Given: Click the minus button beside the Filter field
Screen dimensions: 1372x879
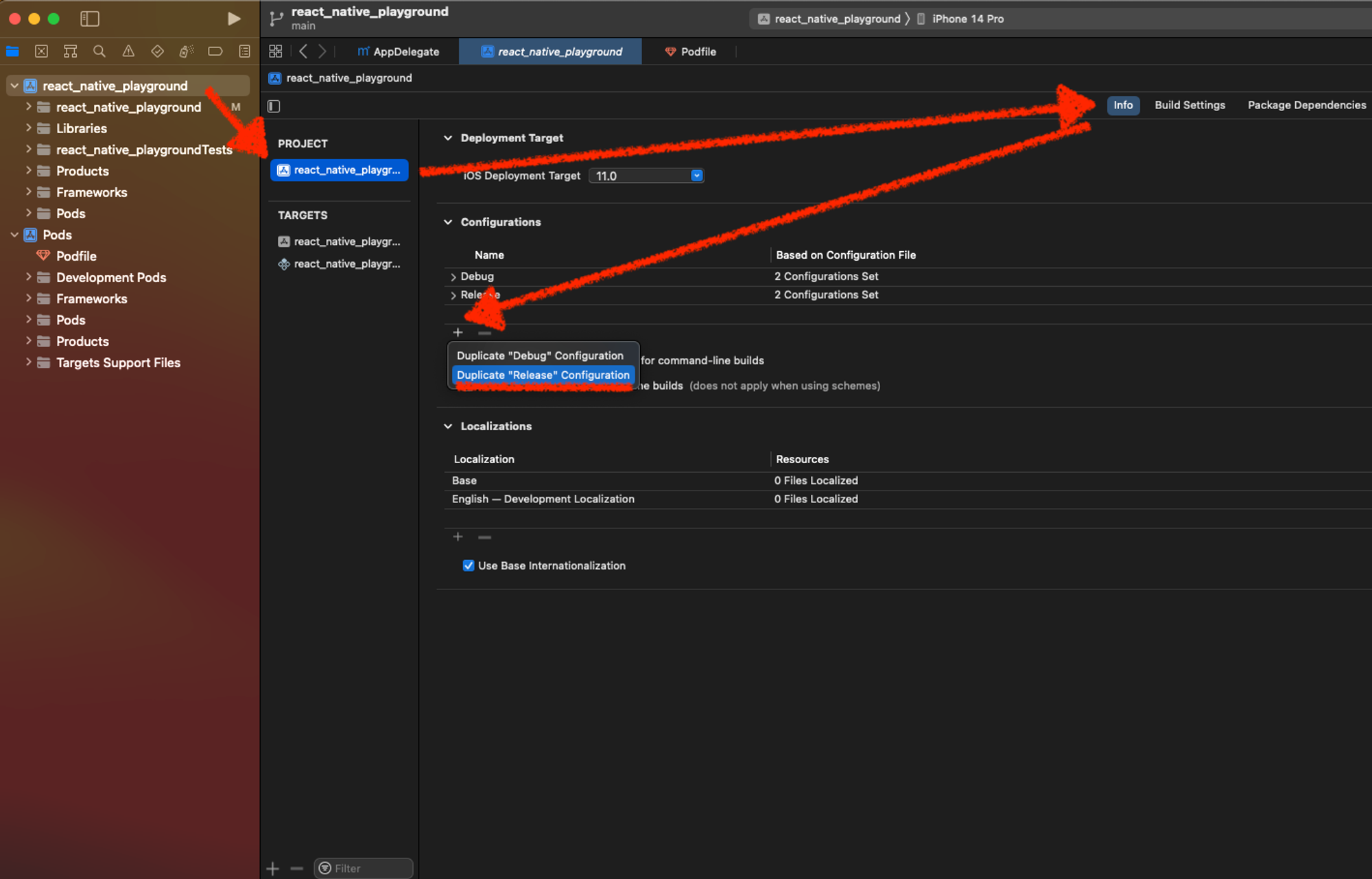Looking at the screenshot, I should [297, 869].
